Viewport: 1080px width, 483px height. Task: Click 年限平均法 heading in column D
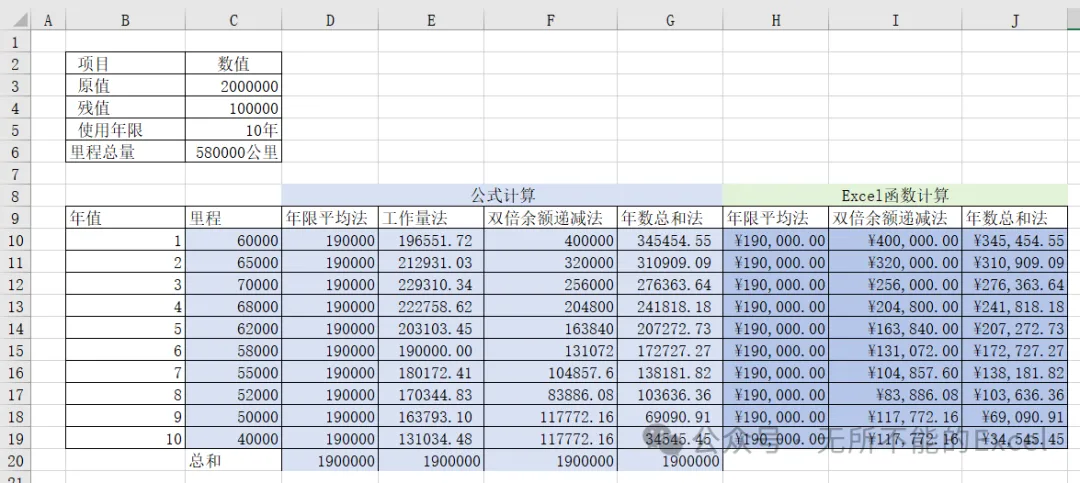click(330, 218)
